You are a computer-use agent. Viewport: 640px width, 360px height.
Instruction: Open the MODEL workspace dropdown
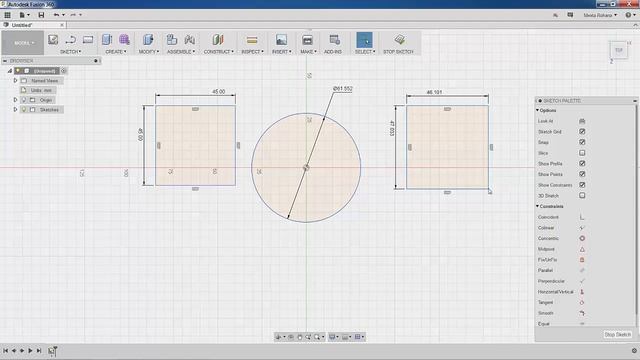click(x=23, y=43)
